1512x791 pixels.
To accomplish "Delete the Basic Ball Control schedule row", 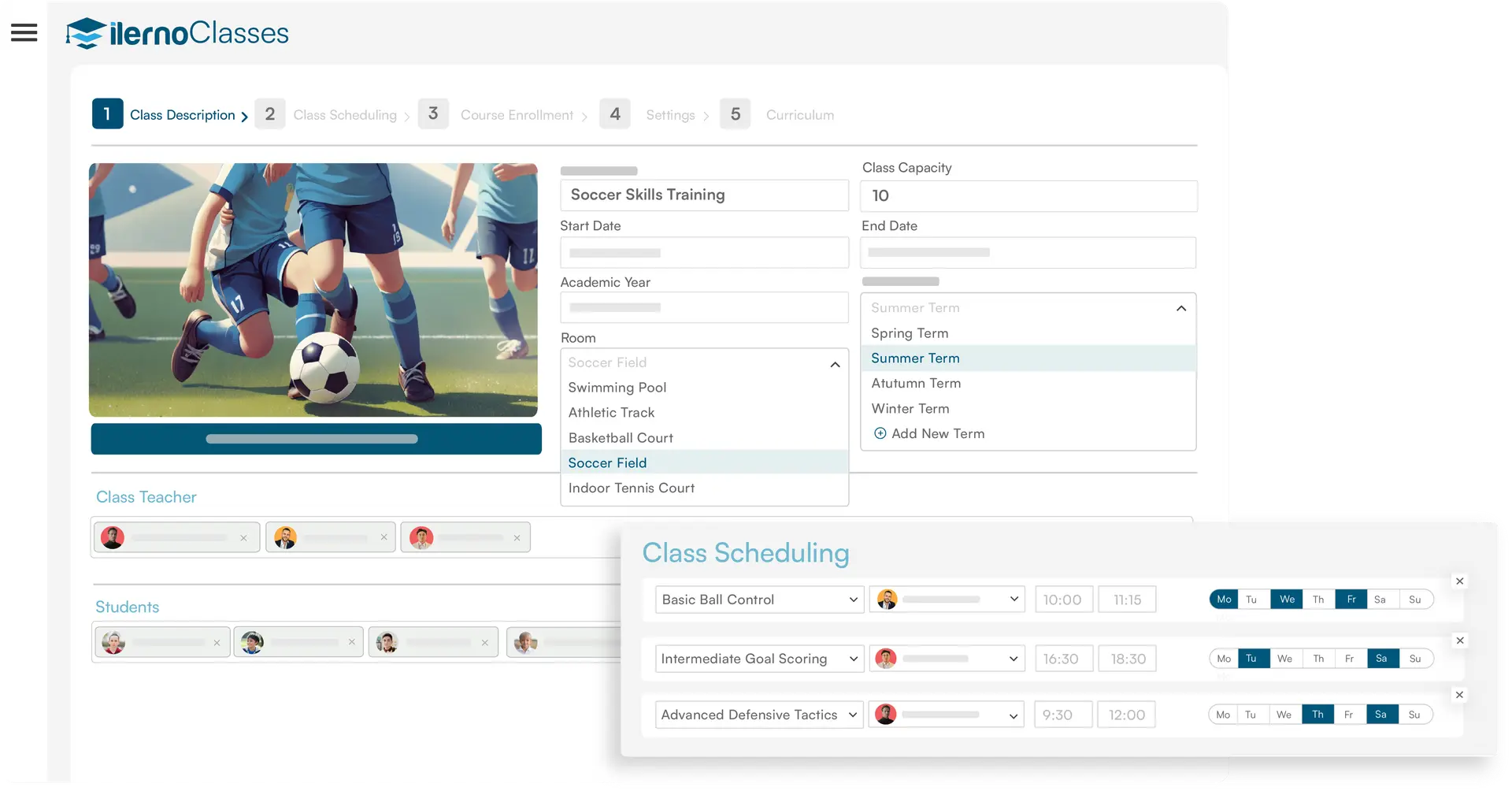I will click(1459, 581).
